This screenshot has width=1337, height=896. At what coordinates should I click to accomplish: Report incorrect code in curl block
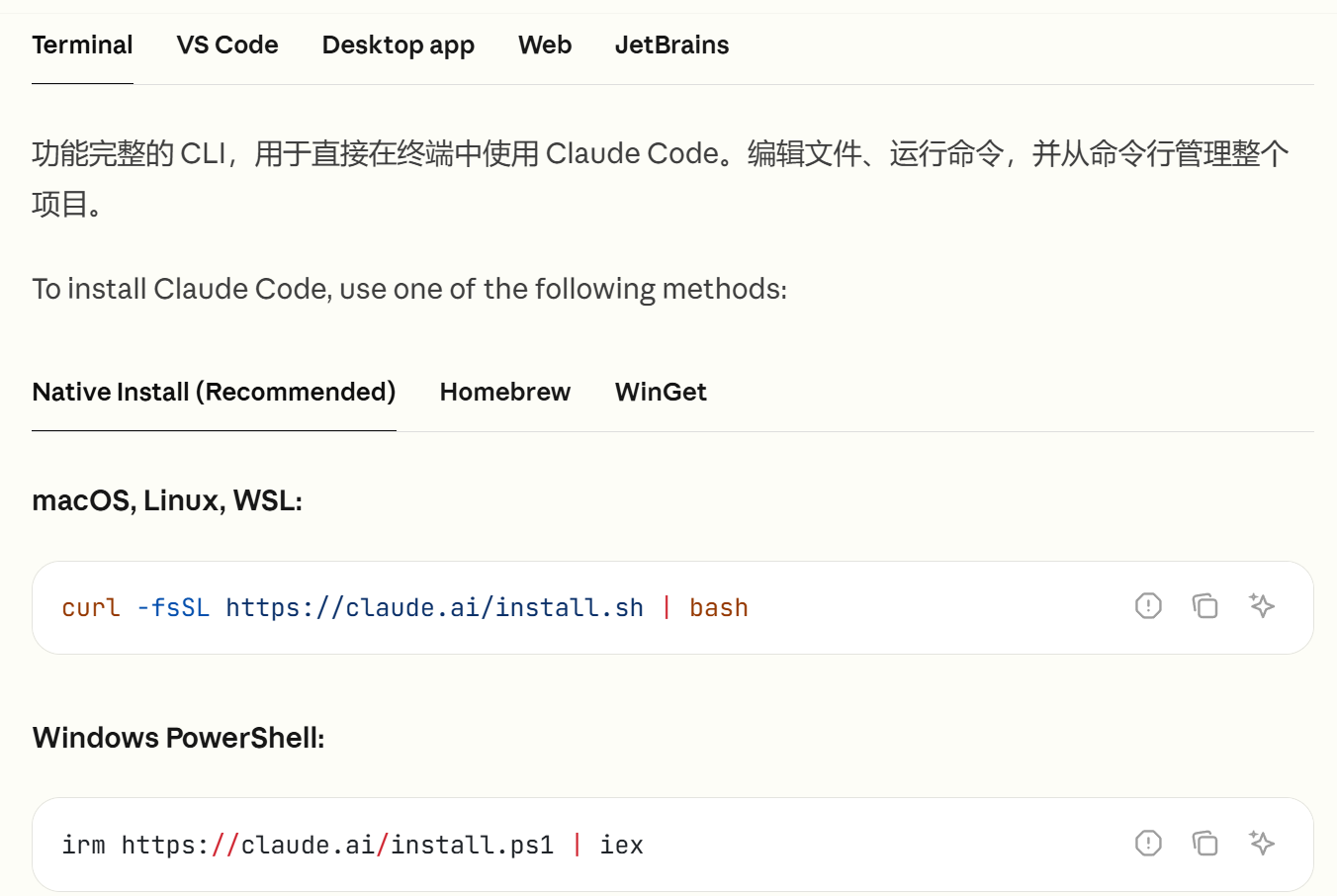pyautogui.click(x=1148, y=605)
